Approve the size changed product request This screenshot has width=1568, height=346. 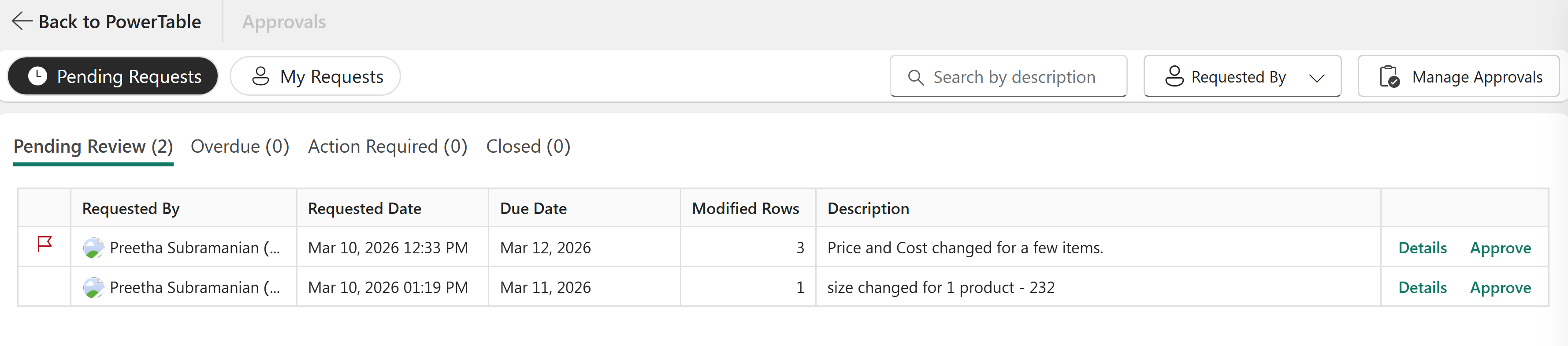tap(1500, 287)
